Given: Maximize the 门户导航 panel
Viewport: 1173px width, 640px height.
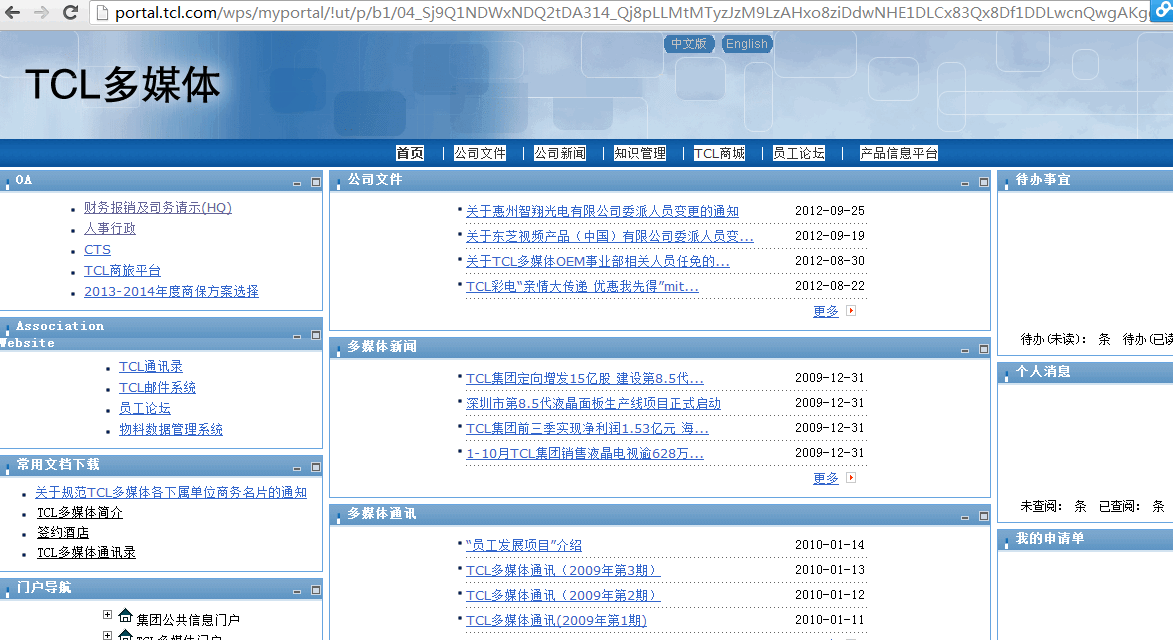Looking at the screenshot, I should [x=316, y=590].
